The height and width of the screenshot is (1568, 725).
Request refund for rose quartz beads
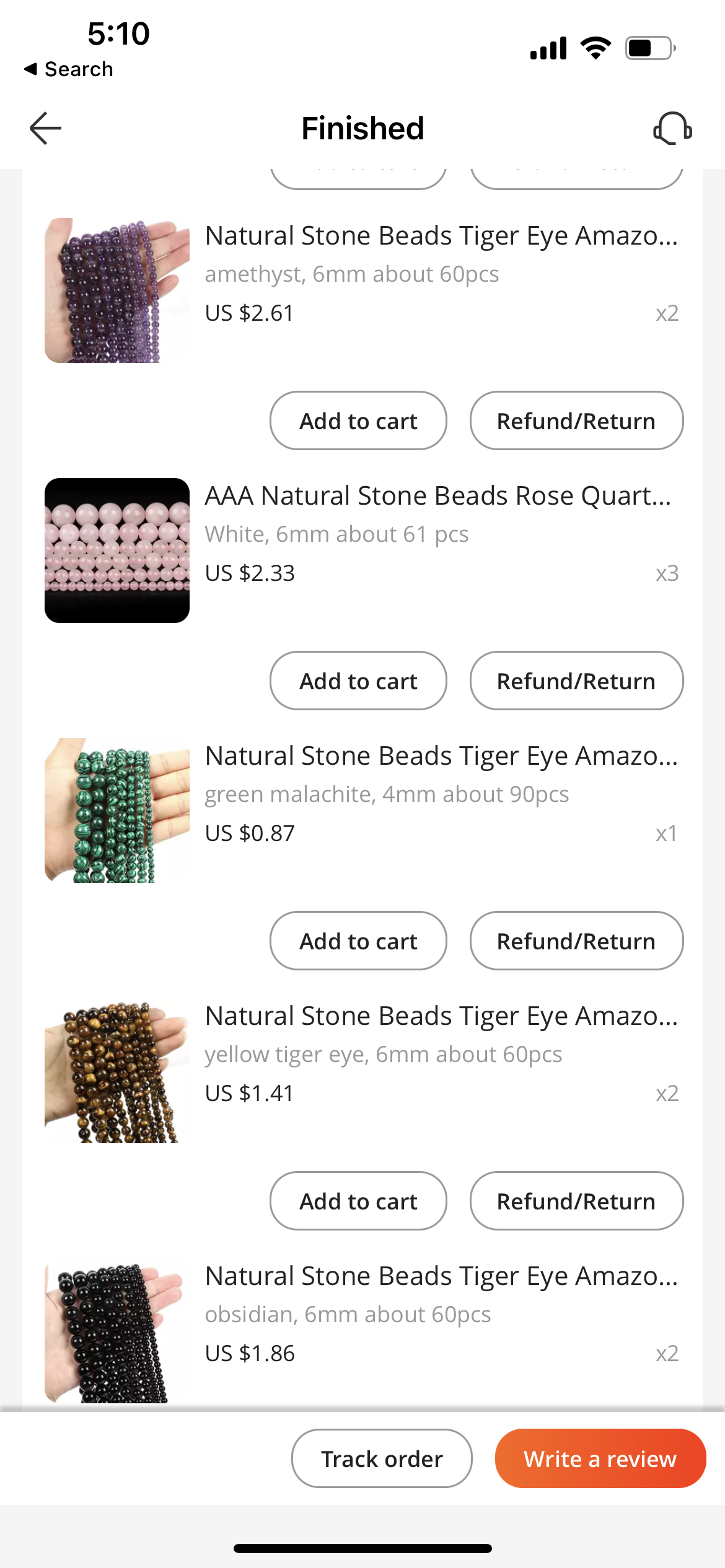(x=576, y=681)
